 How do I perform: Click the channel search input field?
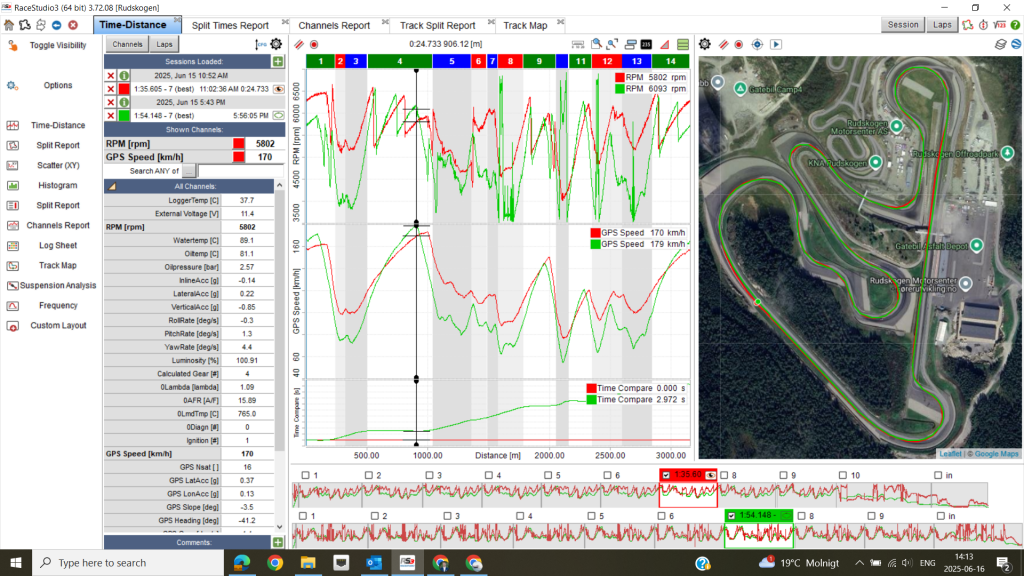click(x=241, y=171)
